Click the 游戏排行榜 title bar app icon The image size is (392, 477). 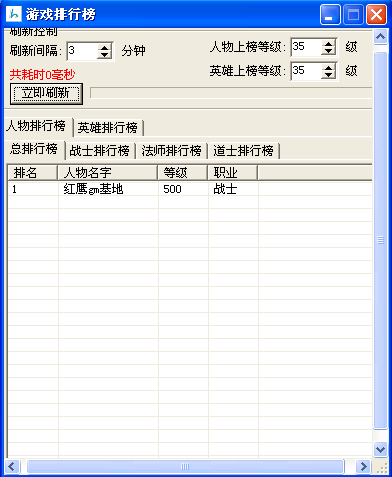pyautogui.click(x=14, y=14)
